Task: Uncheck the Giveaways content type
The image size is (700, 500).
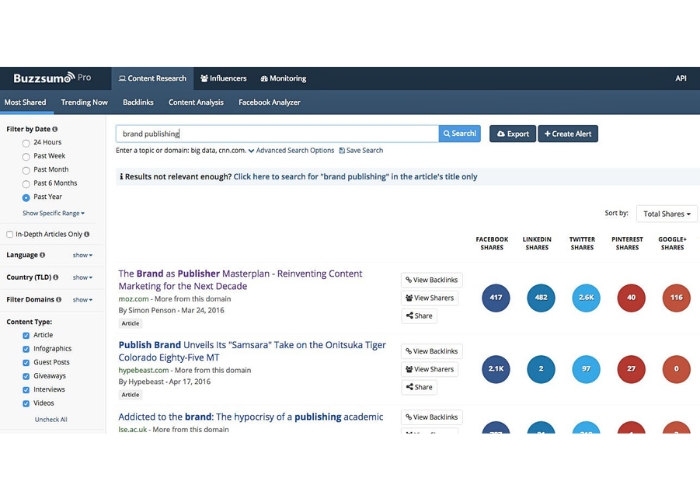Action: pyautogui.click(x=26, y=376)
